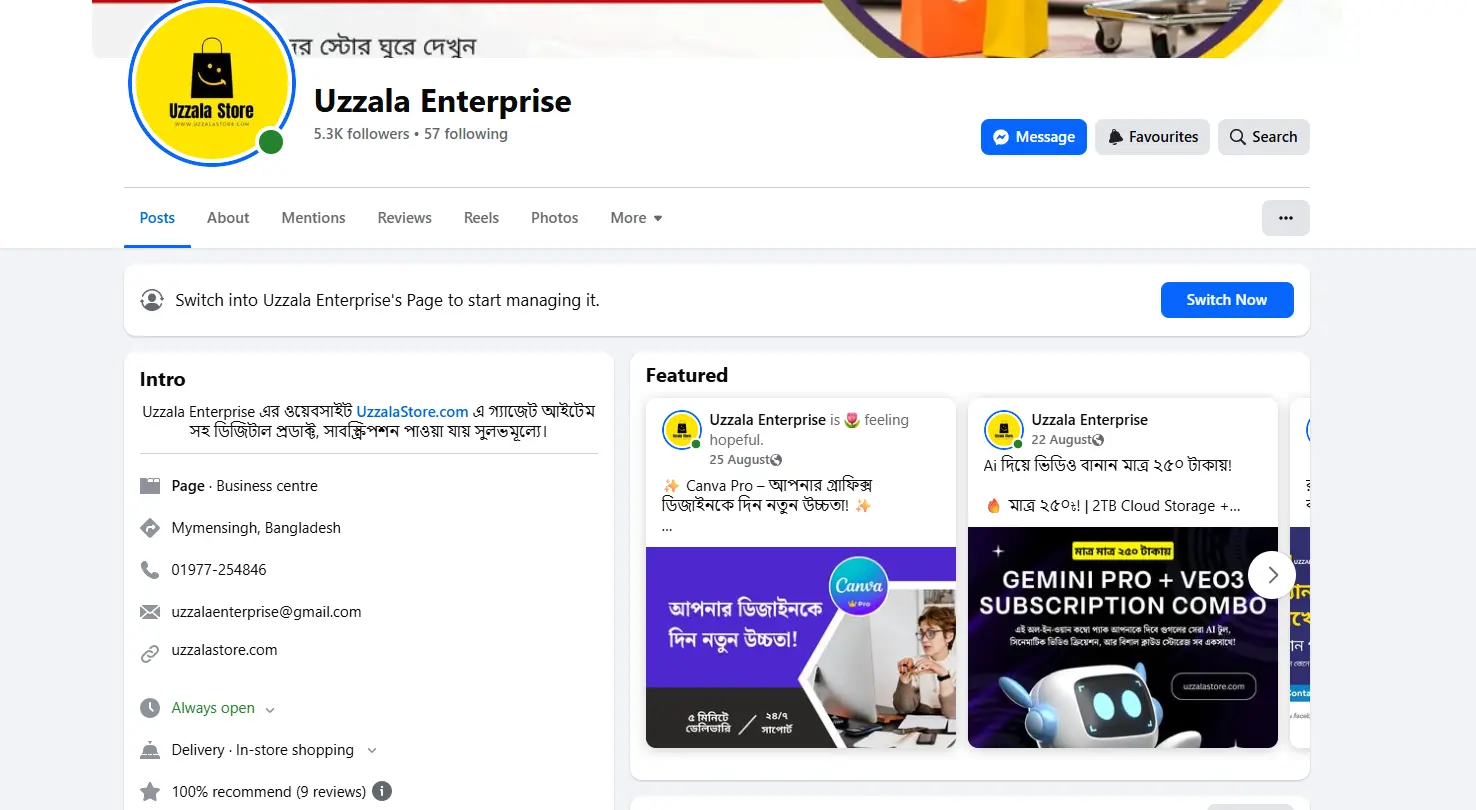Screen dimensions: 1476x810
Task: Click the blue Message button
Action: (x=1034, y=137)
